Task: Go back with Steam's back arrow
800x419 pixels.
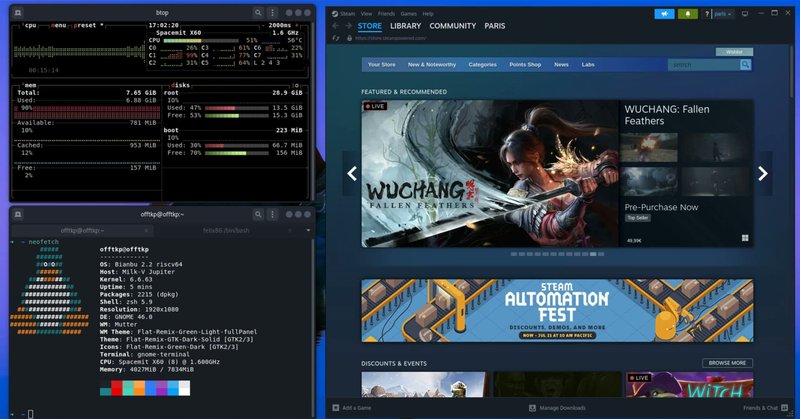Action: [335, 26]
